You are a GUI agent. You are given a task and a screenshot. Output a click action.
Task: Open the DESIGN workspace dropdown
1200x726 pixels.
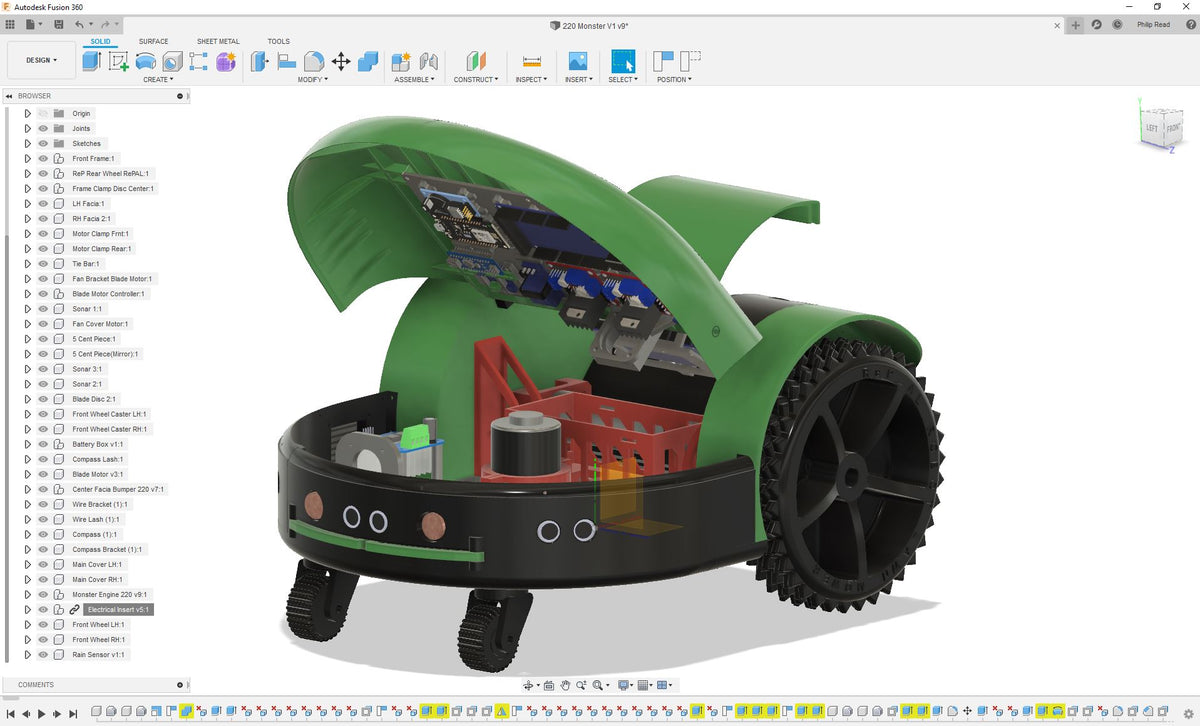pos(40,60)
